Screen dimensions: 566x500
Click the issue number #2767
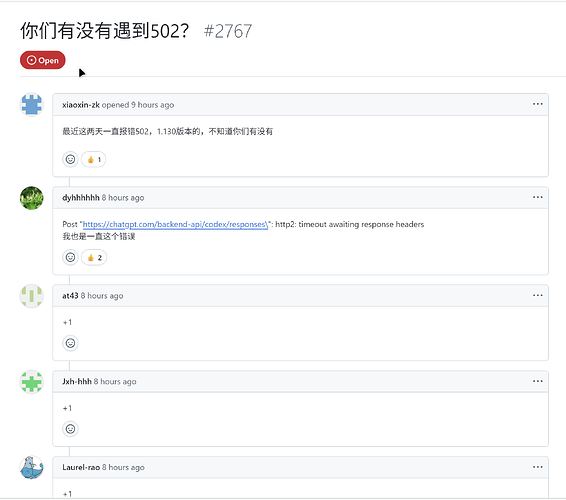(x=228, y=31)
